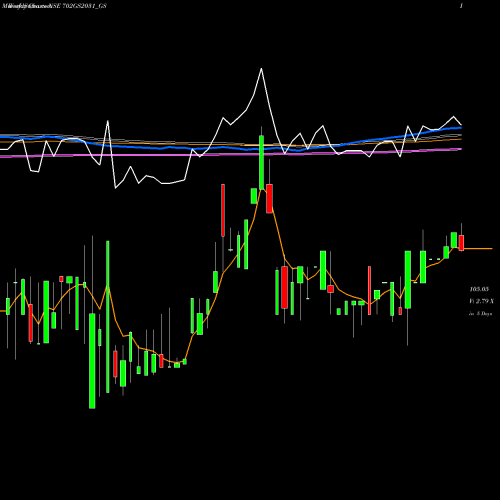Select the tallest green candlestick at the price peak
This screenshot has width=500, height=500.
(261, 163)
